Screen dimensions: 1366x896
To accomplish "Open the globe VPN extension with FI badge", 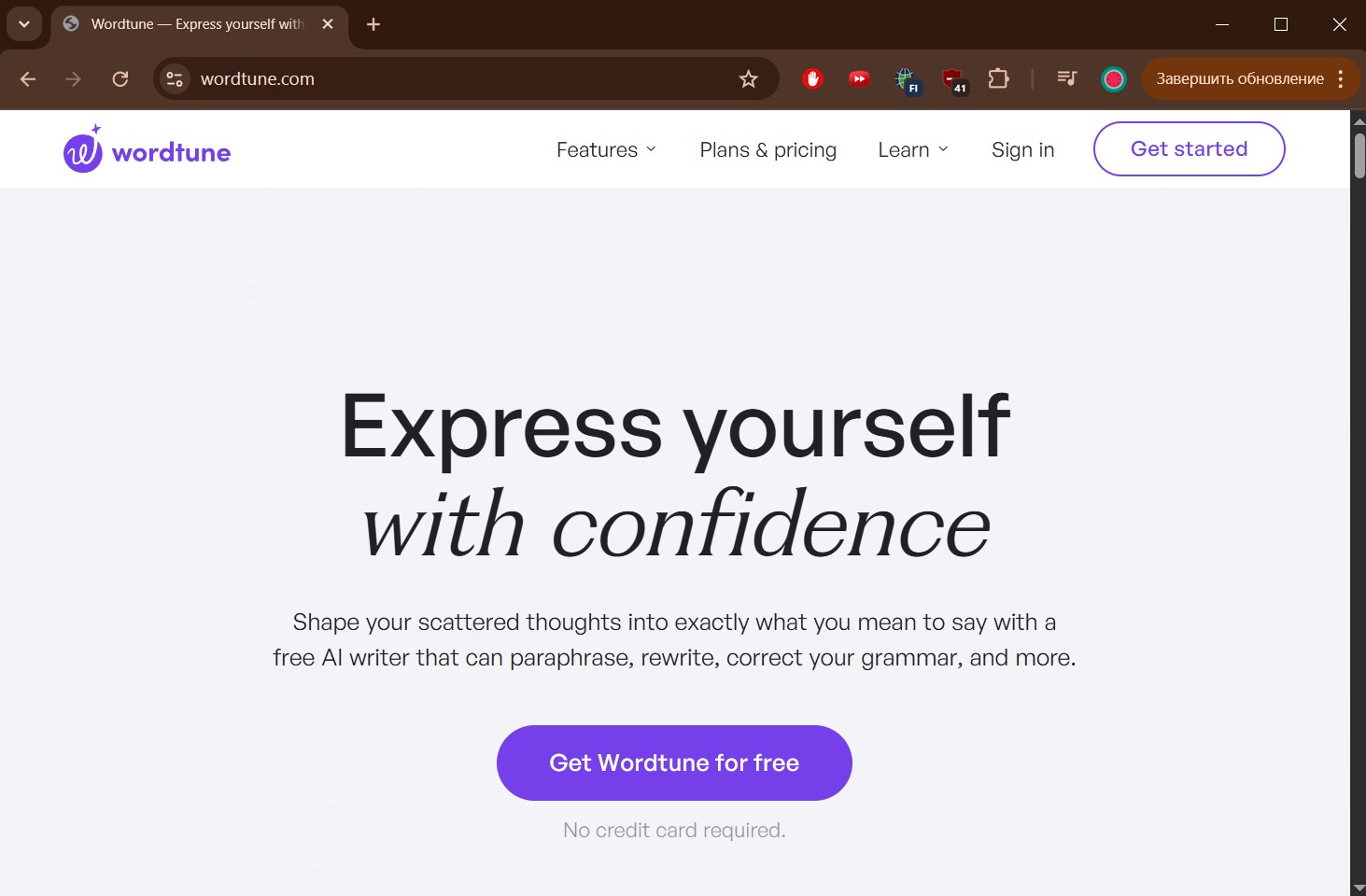I will [x=906, y=80].
